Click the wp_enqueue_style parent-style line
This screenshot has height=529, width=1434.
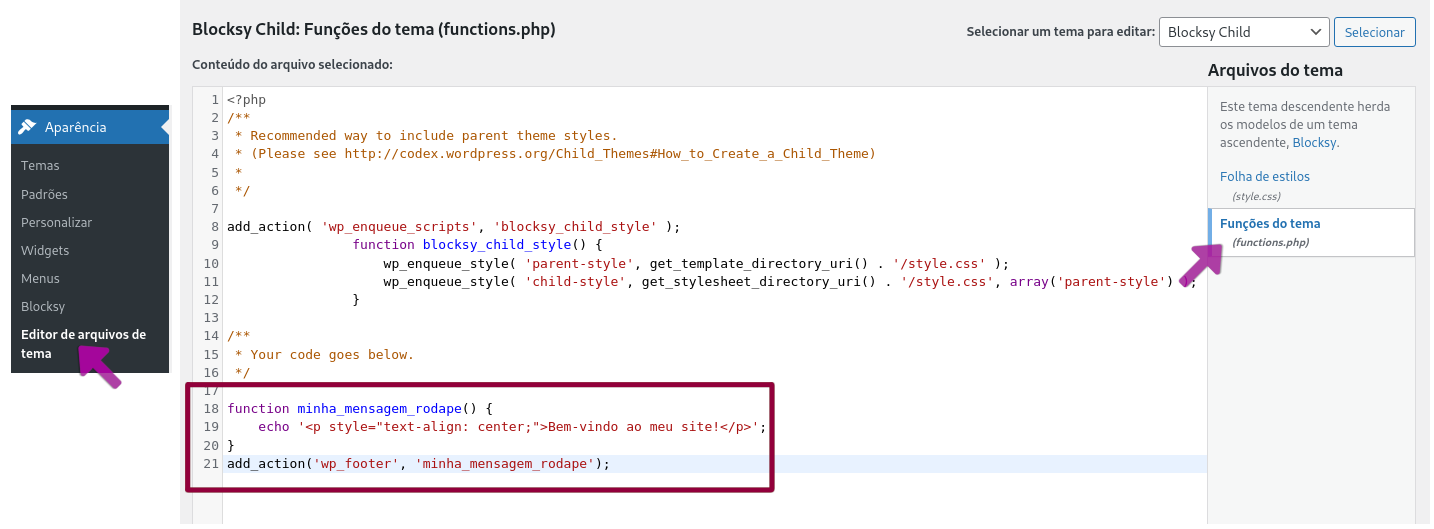pos(696,264)
